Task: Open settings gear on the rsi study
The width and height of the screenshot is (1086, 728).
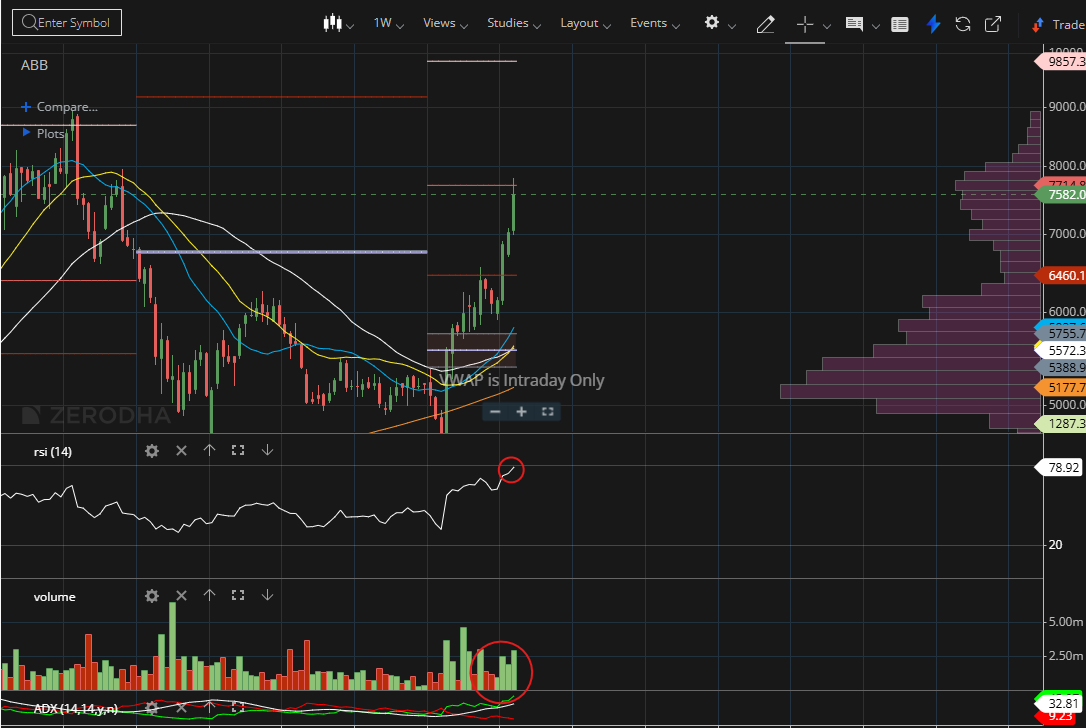Action: (x=151, y=450)
